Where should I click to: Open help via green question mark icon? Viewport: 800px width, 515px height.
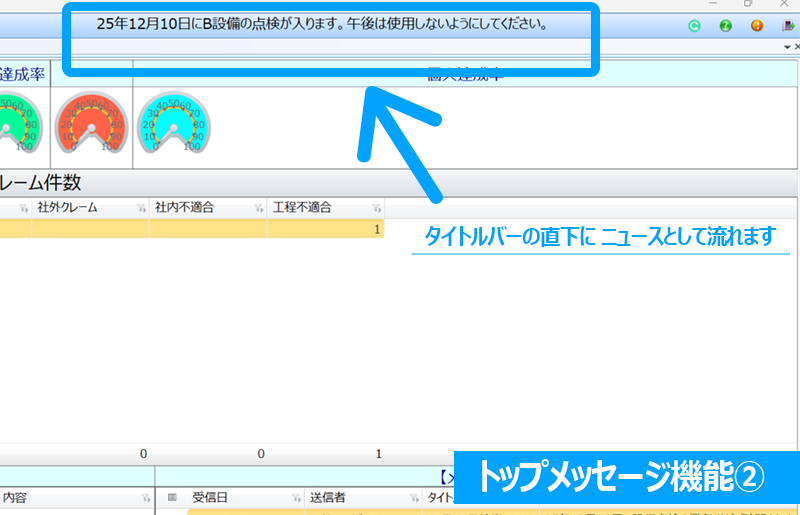tap(725, 27)
